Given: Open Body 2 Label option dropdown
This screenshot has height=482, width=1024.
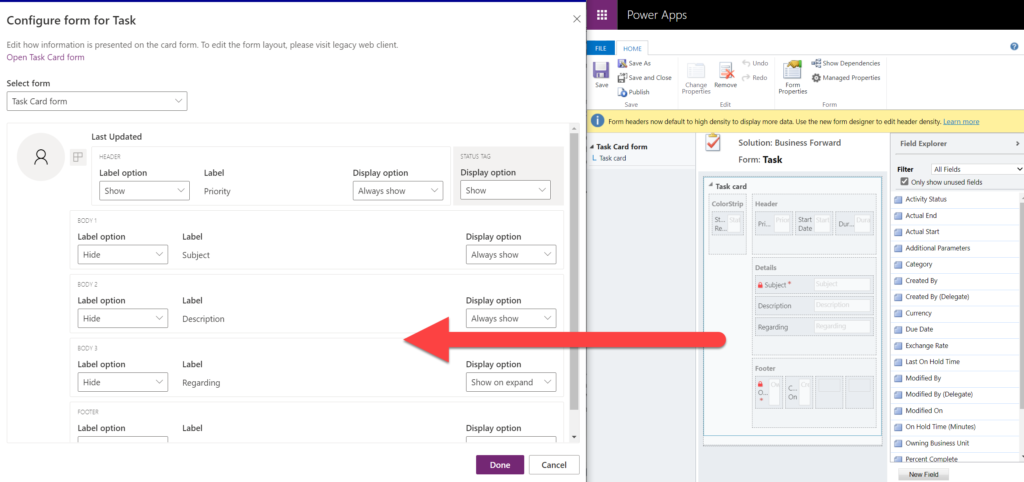Looking at the screenshot, I should pos(123,319).
